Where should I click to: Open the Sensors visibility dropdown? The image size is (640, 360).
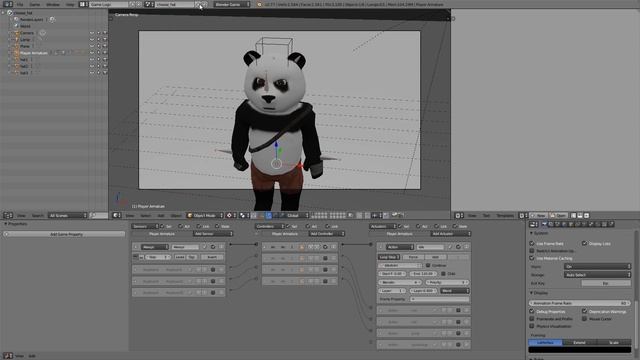pyautogui.click(x=144, y=226)
